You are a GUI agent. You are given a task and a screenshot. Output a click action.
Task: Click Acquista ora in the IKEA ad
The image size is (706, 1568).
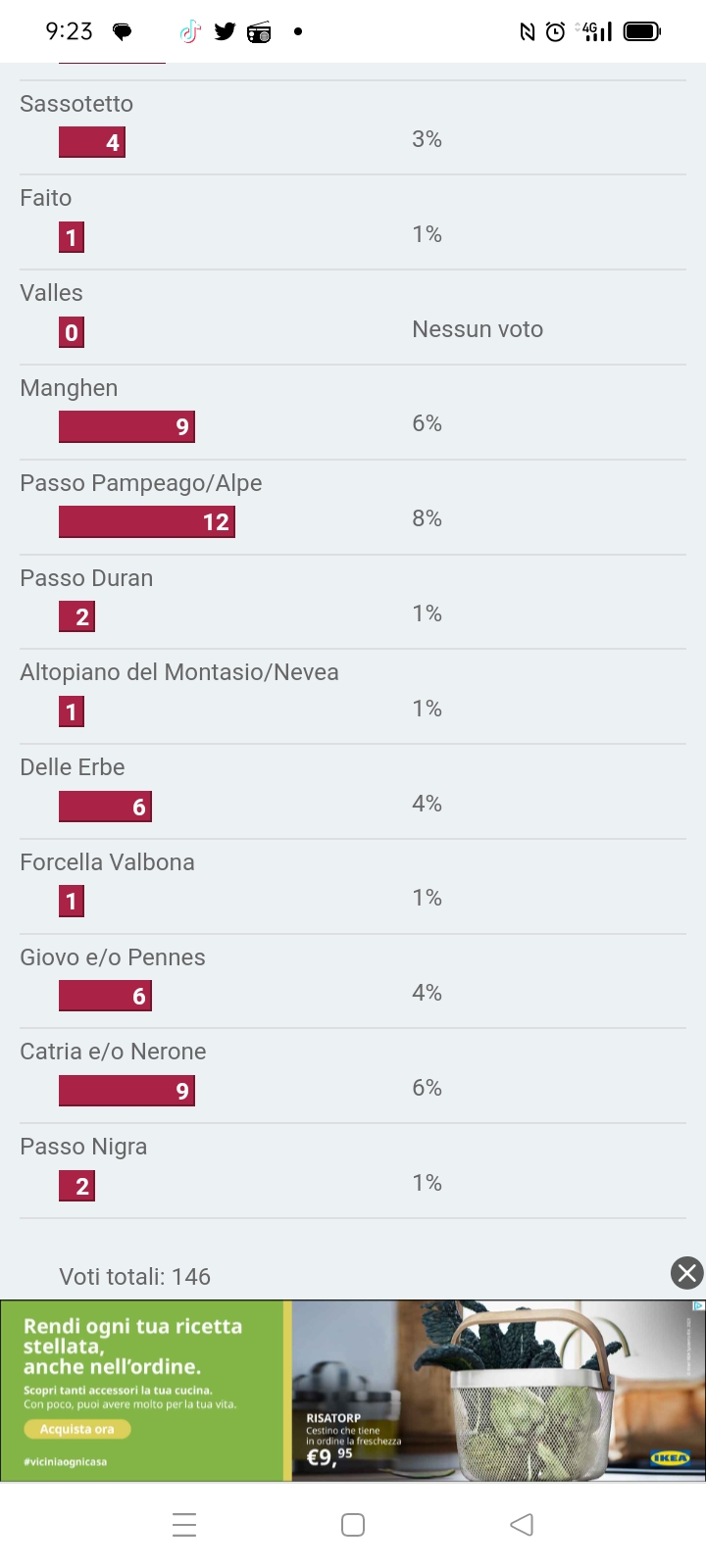[x=77, y=1429]
